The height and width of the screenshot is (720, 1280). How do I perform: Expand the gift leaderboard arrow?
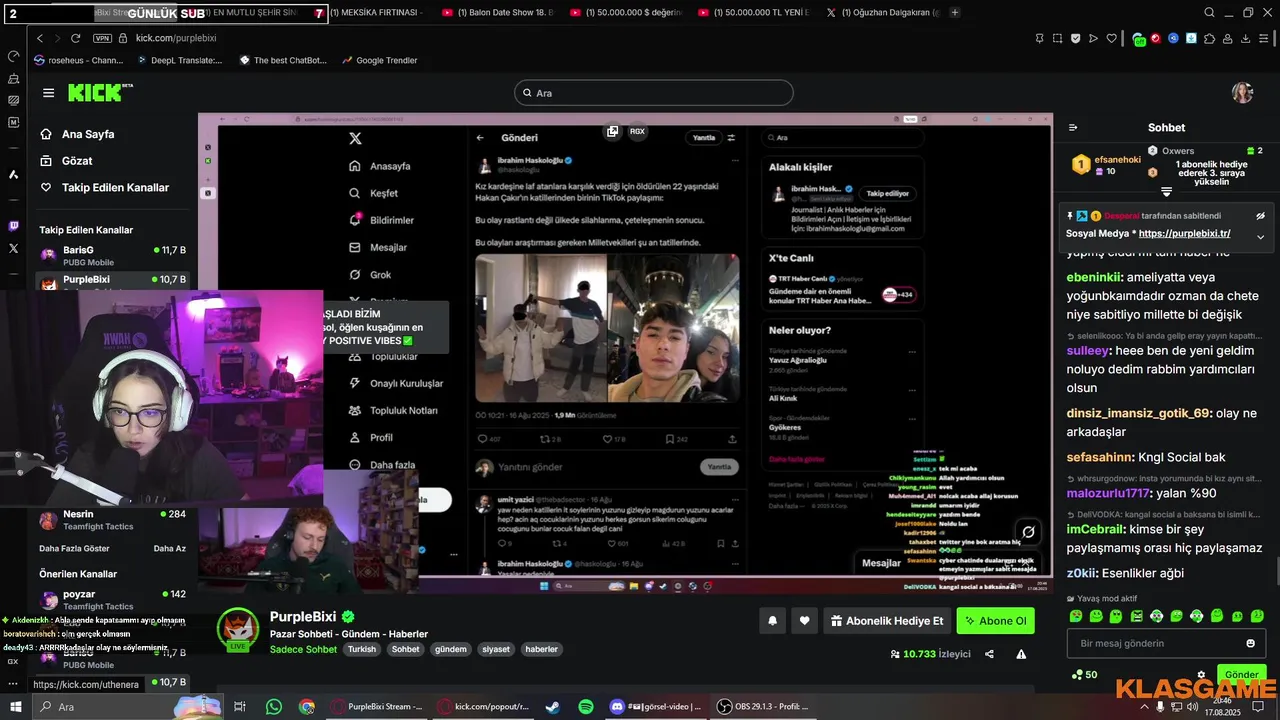(x=1166, y=191)
